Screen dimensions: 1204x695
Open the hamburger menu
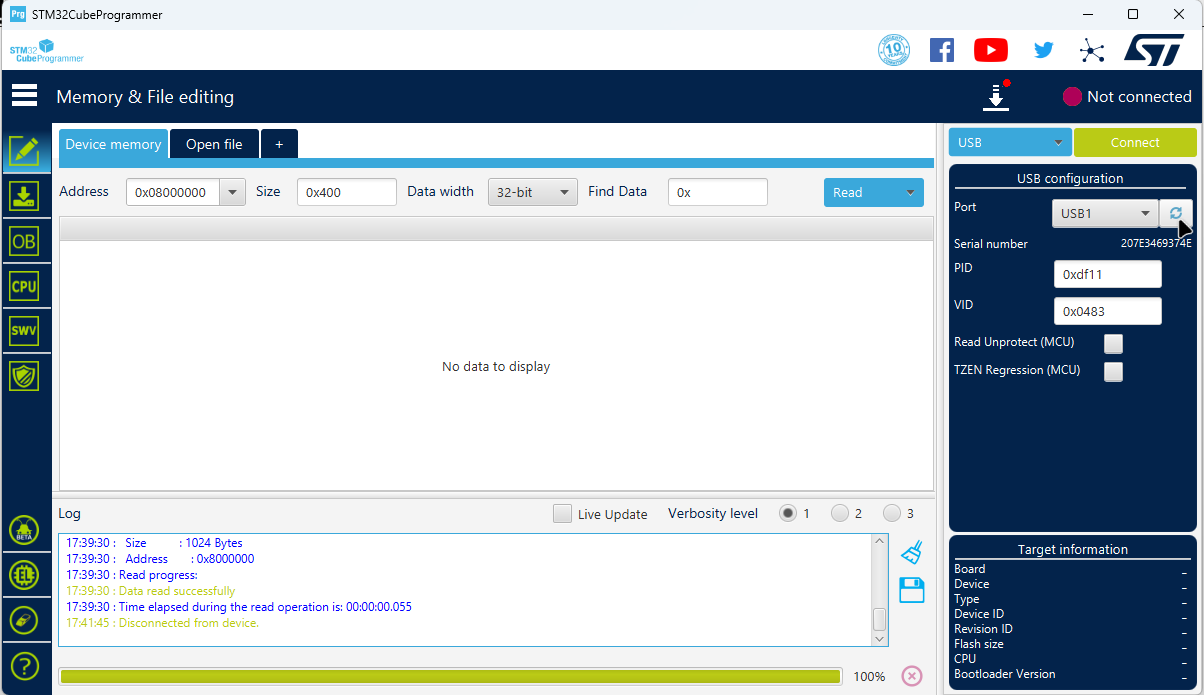(24, 96)
